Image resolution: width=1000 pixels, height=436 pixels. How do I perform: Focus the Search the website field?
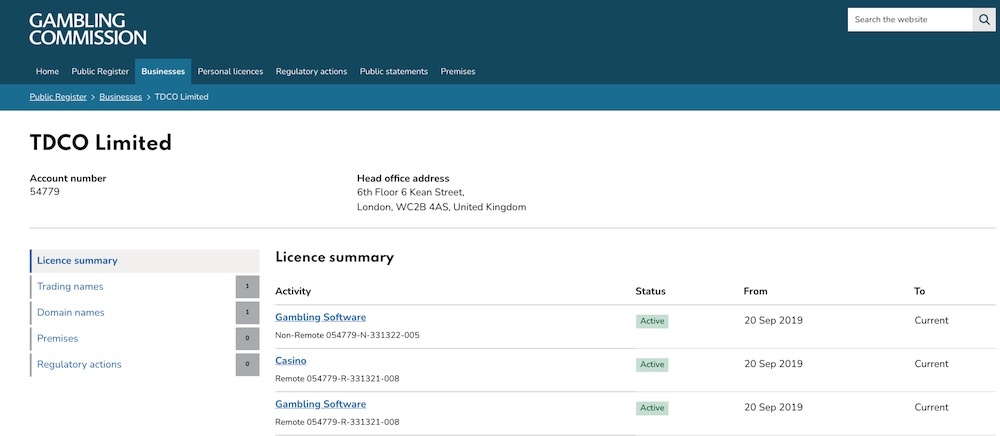coord(910,20)
